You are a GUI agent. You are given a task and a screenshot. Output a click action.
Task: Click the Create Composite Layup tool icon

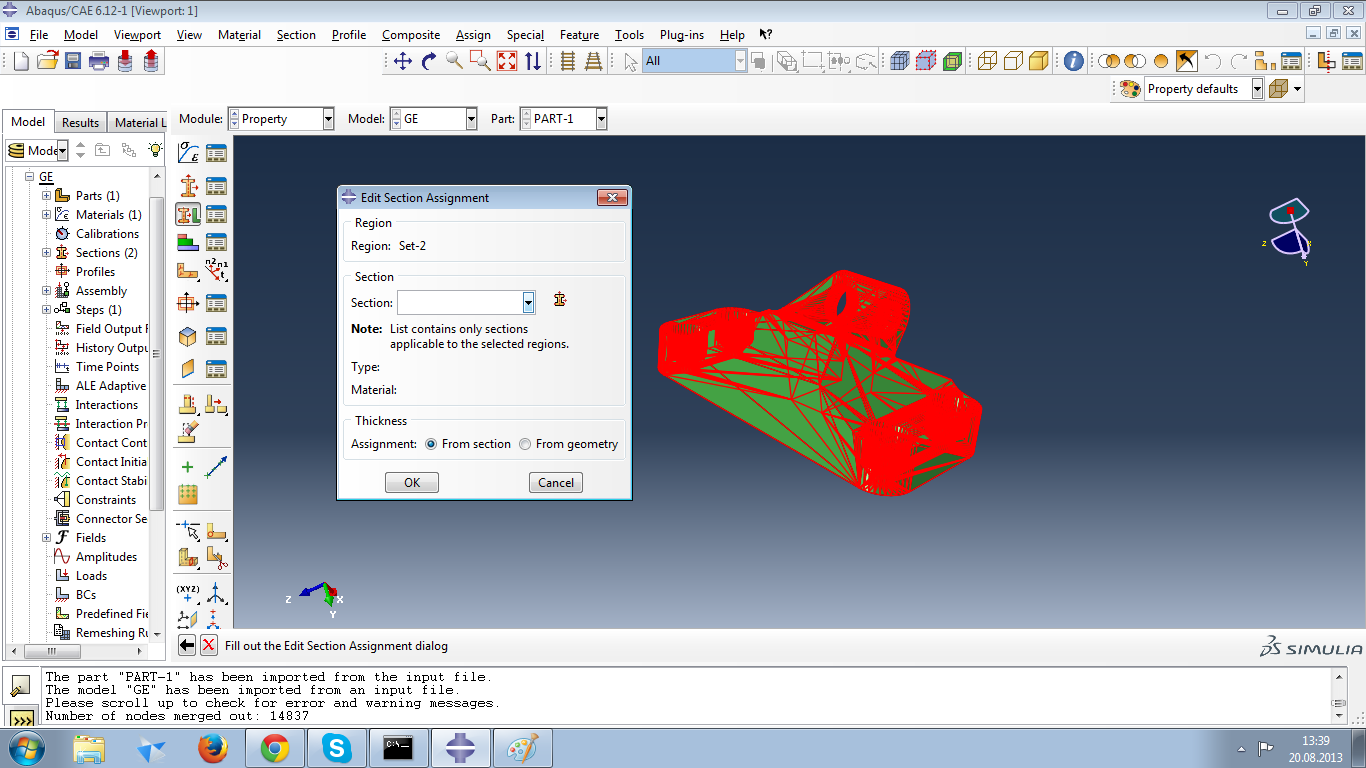[188, 242]
